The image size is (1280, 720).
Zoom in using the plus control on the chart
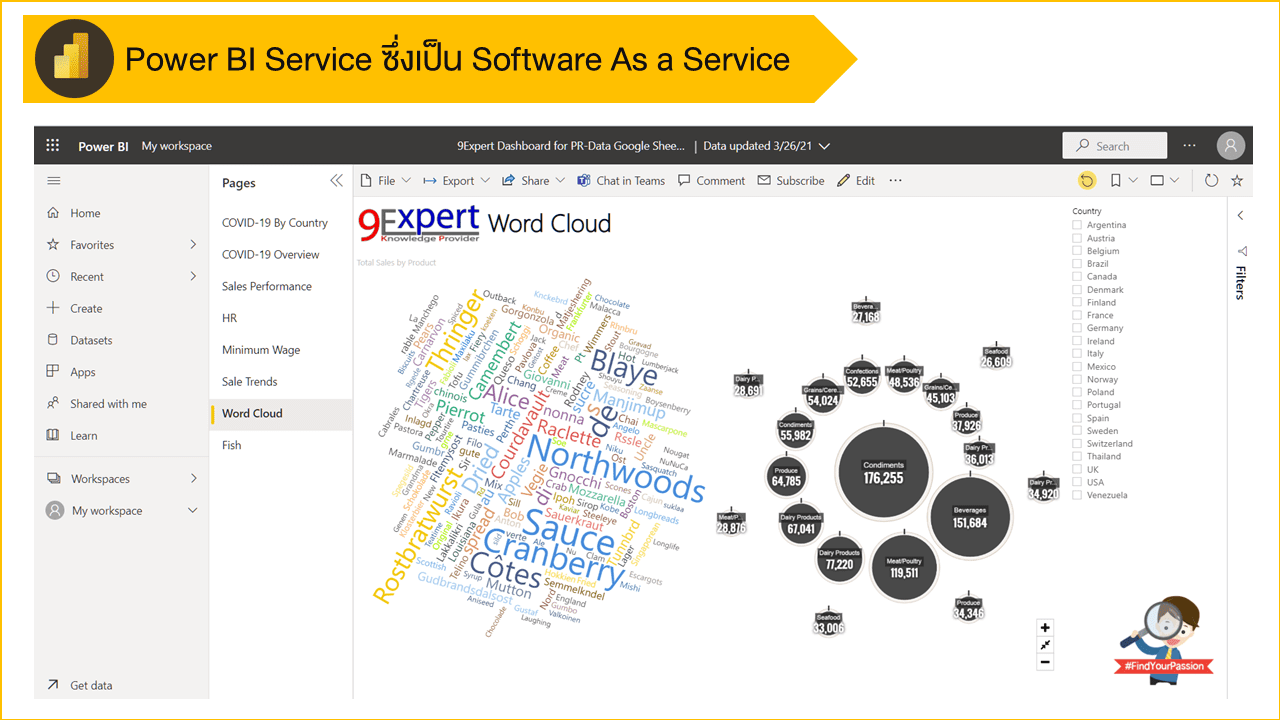pyautogui.click(x=1045, y=628)
